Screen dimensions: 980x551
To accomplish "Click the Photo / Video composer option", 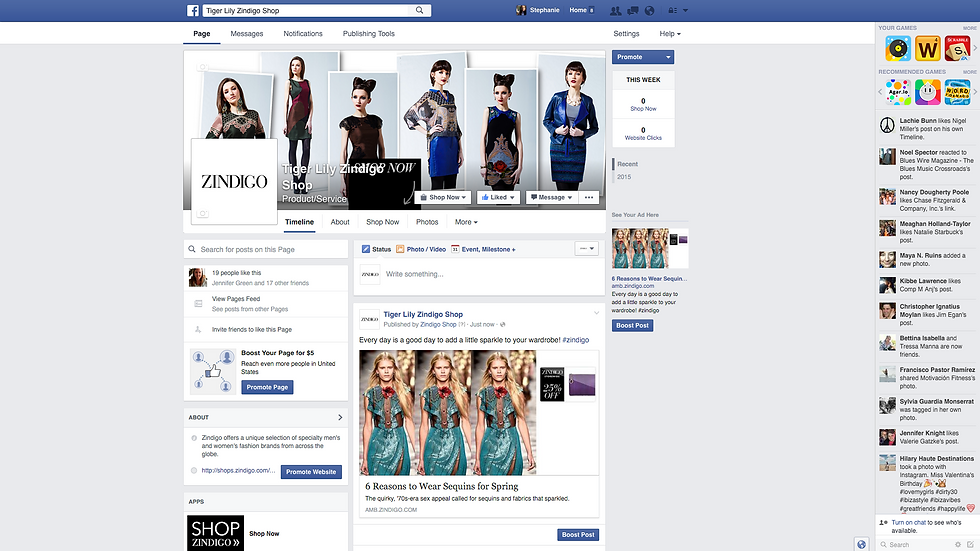I will pos(421,249).
